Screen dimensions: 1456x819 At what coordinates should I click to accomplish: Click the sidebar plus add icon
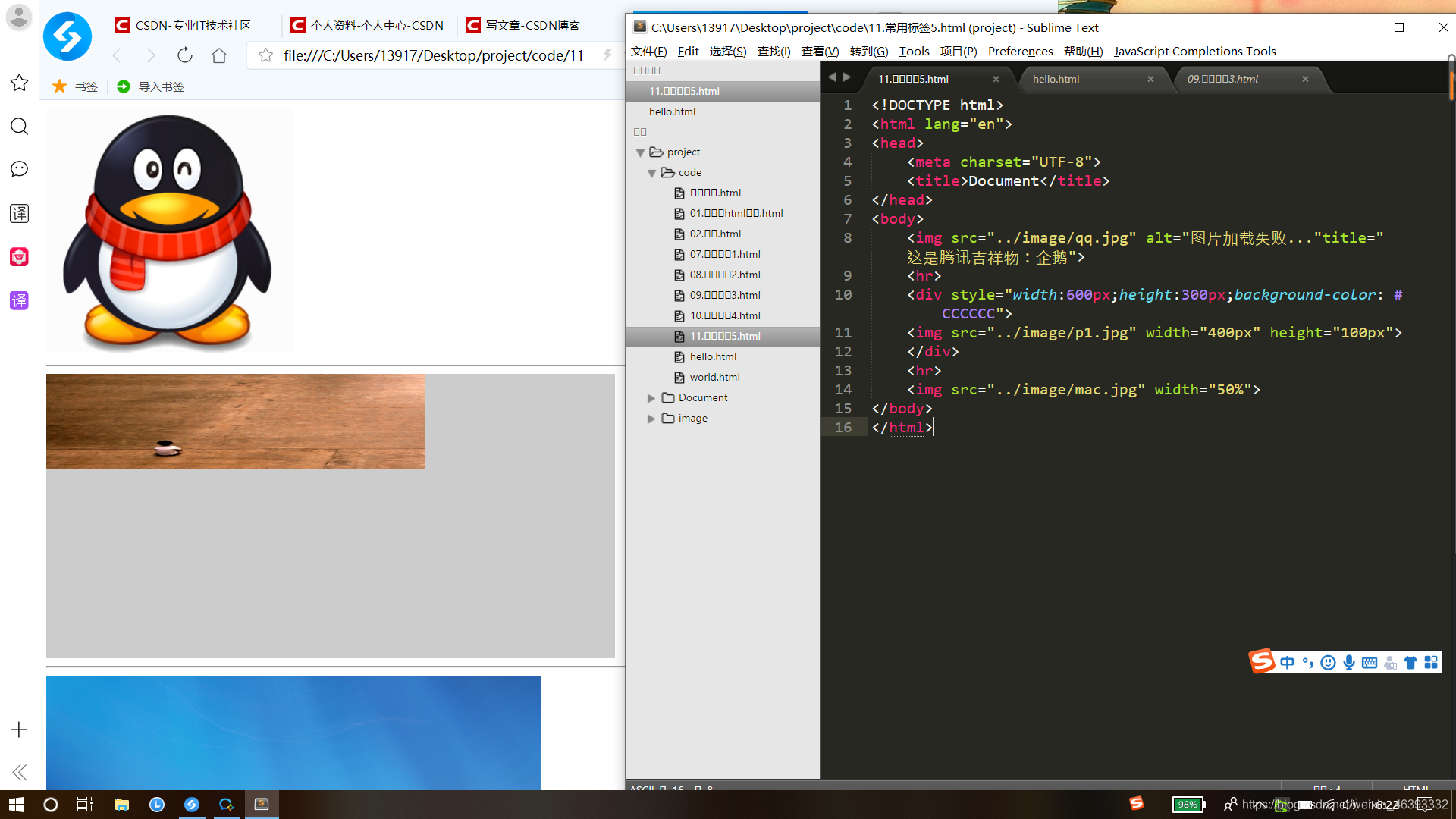click(x=20, y=730)
